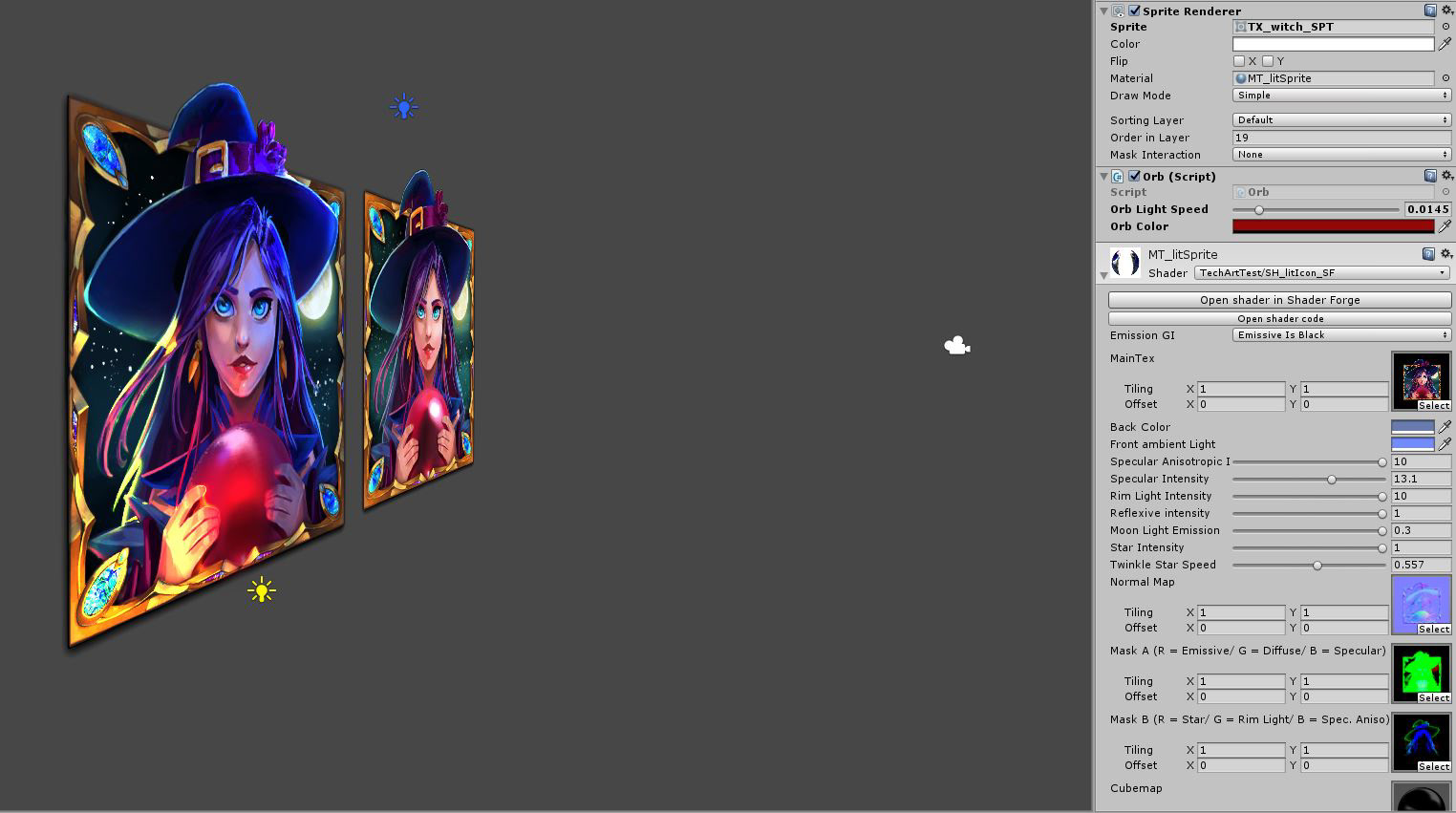Viewport: 1456px width, 813px height.
Task: Use eyedropper next to Front ambient Light
Action: [x=1445, y=444]
